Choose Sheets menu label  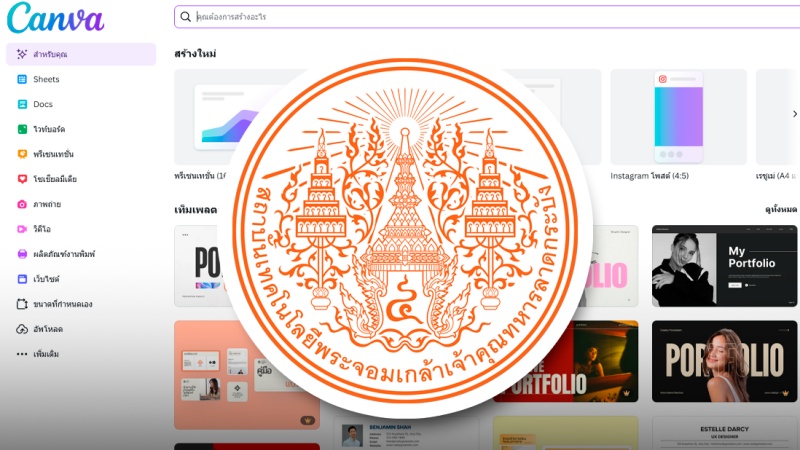point(46,79)
